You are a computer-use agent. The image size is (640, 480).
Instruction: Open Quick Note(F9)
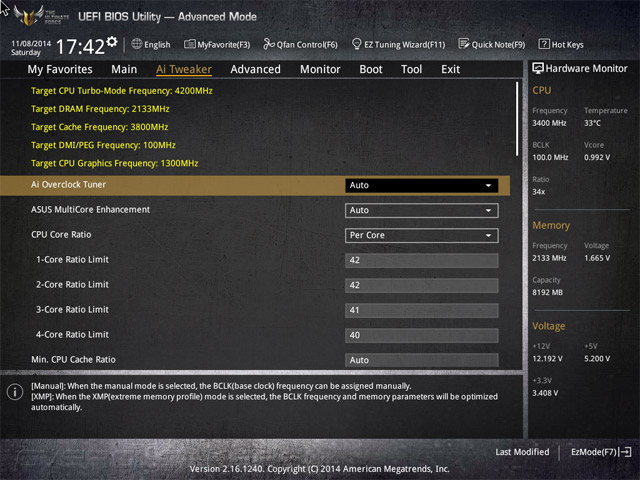click(x=492, y=44)
